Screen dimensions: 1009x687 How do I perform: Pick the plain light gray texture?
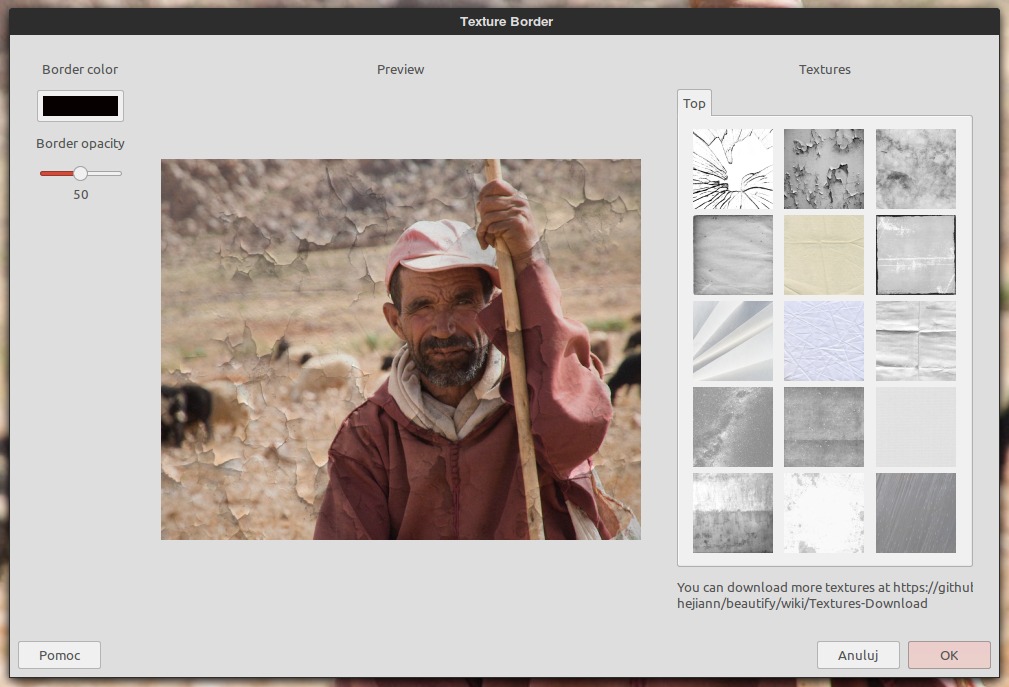pyautogui.click(x=915, y=426)
